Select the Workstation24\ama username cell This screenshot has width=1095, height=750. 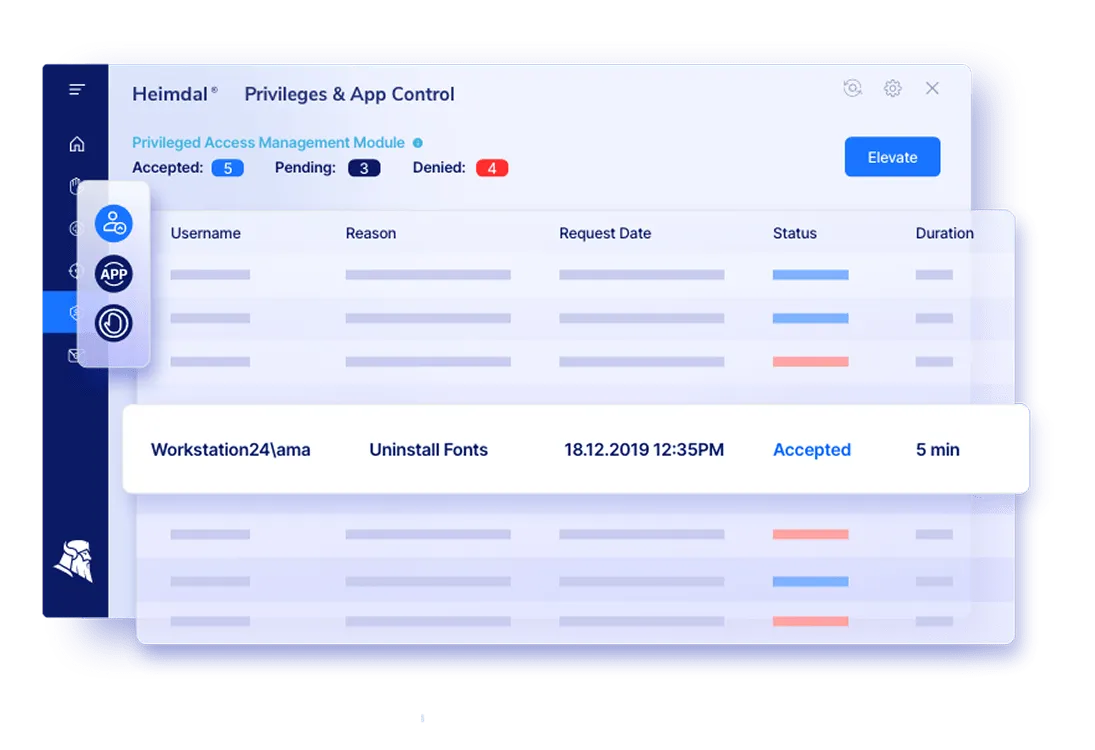point(230,450)
